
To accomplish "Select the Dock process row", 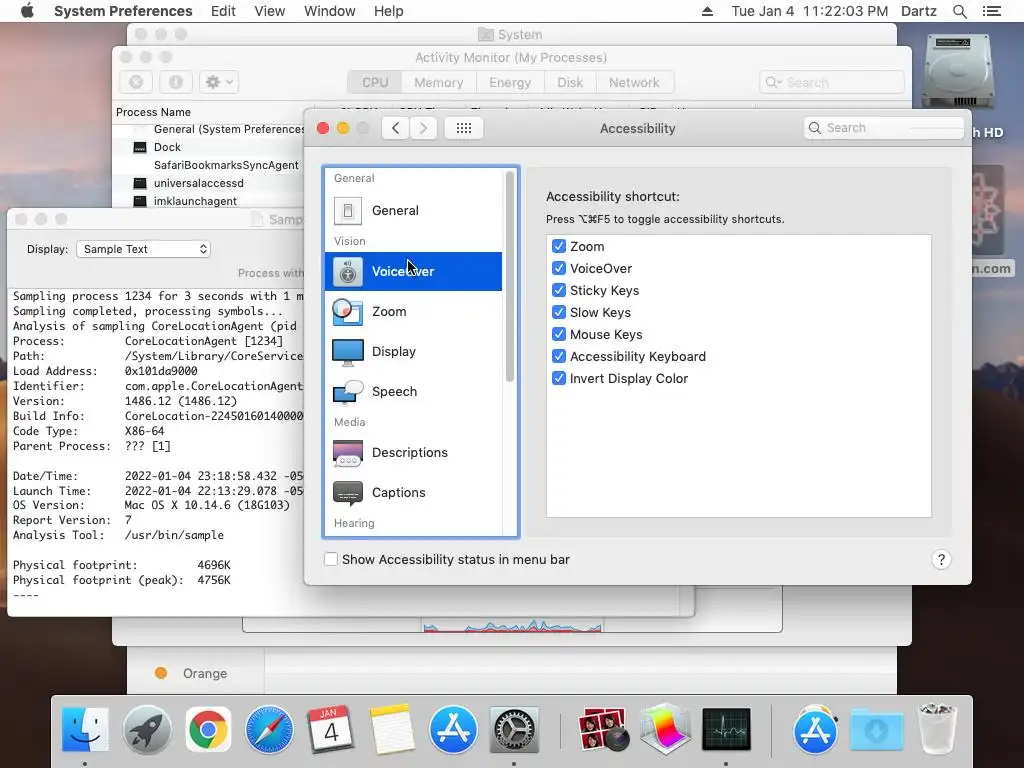I will pos(209,147).
